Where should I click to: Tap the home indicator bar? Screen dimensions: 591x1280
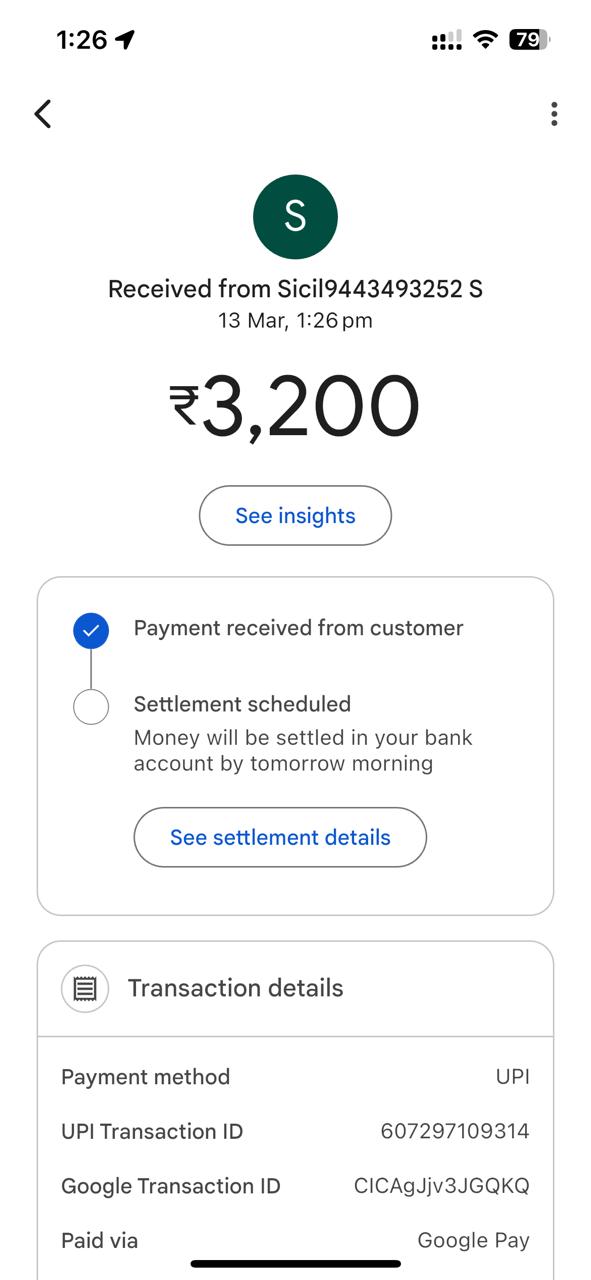coord(295,1264)
